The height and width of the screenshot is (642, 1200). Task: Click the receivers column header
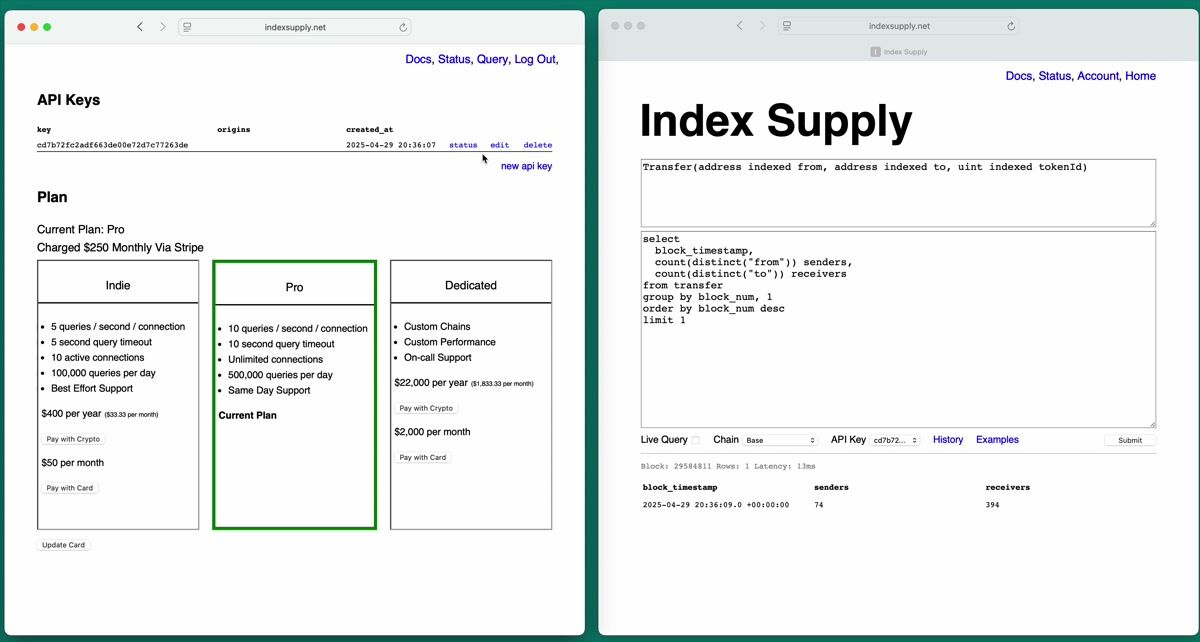pos(1008,487)
